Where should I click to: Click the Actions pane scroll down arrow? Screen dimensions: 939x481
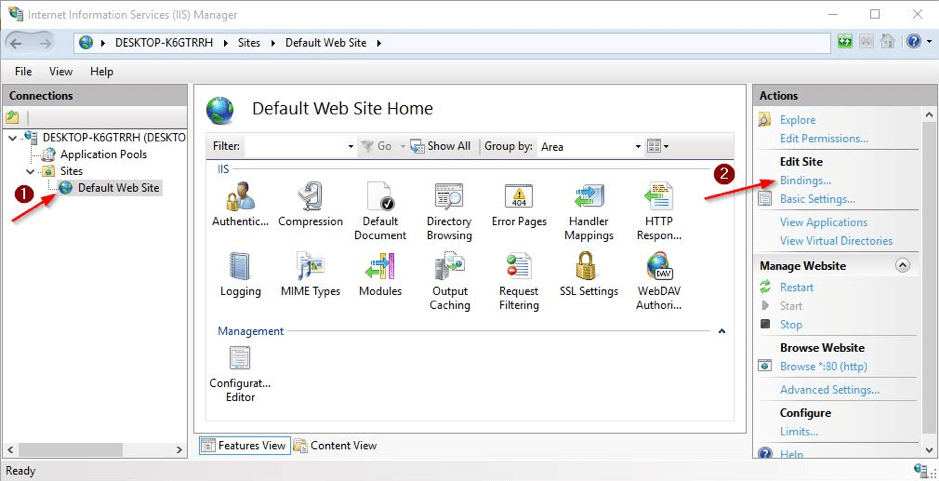(928, 450)
